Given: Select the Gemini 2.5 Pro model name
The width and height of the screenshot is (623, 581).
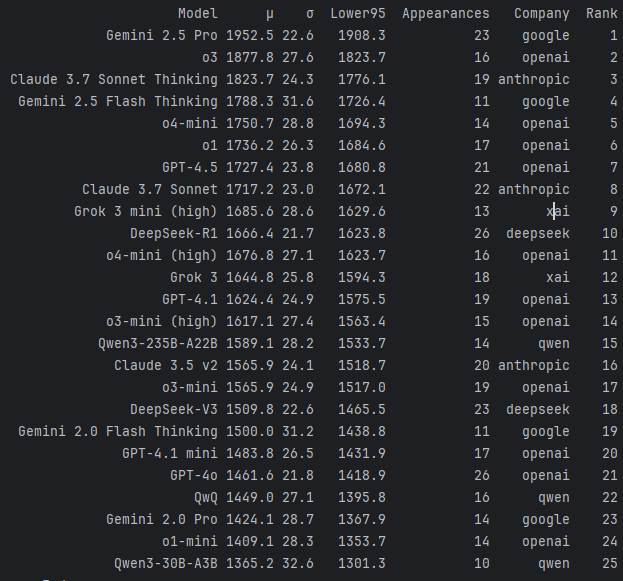Looking at the screenshot, I should (x=162, y=36).
